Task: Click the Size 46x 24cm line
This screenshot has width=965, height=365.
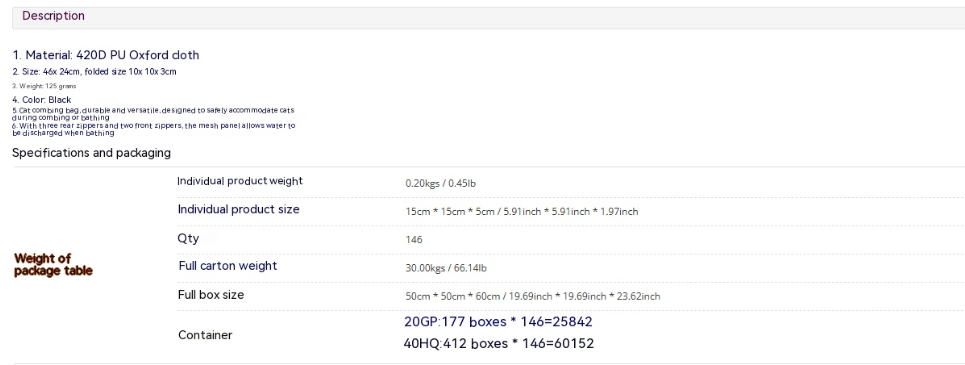Action: 95,71
